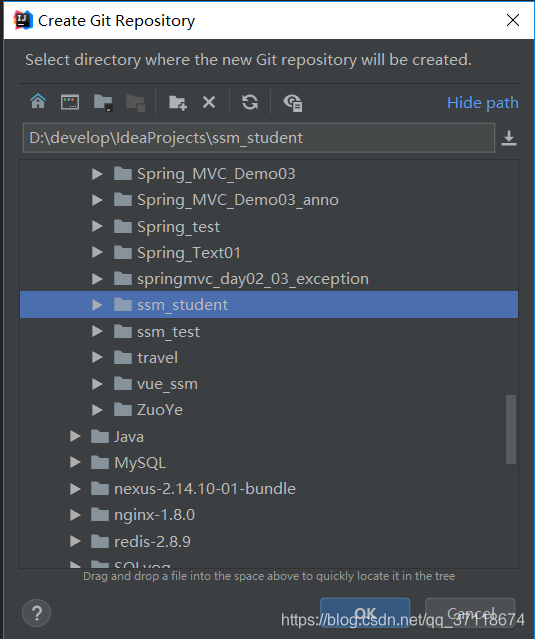
Task: Select the nginx-1.8.0 directory
Action: point(154,515)
